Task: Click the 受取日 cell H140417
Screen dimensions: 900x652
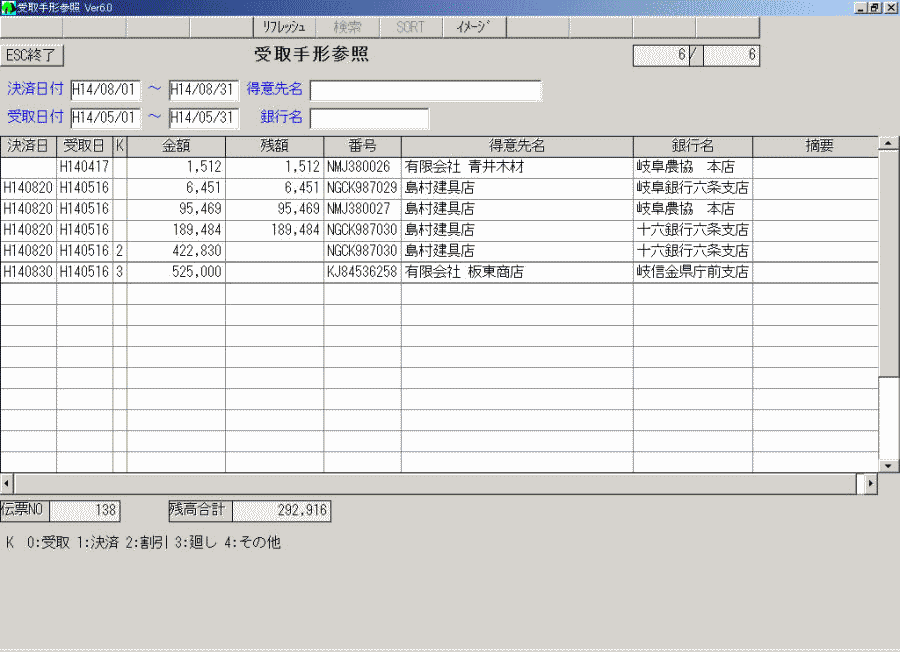Action: 84,167
